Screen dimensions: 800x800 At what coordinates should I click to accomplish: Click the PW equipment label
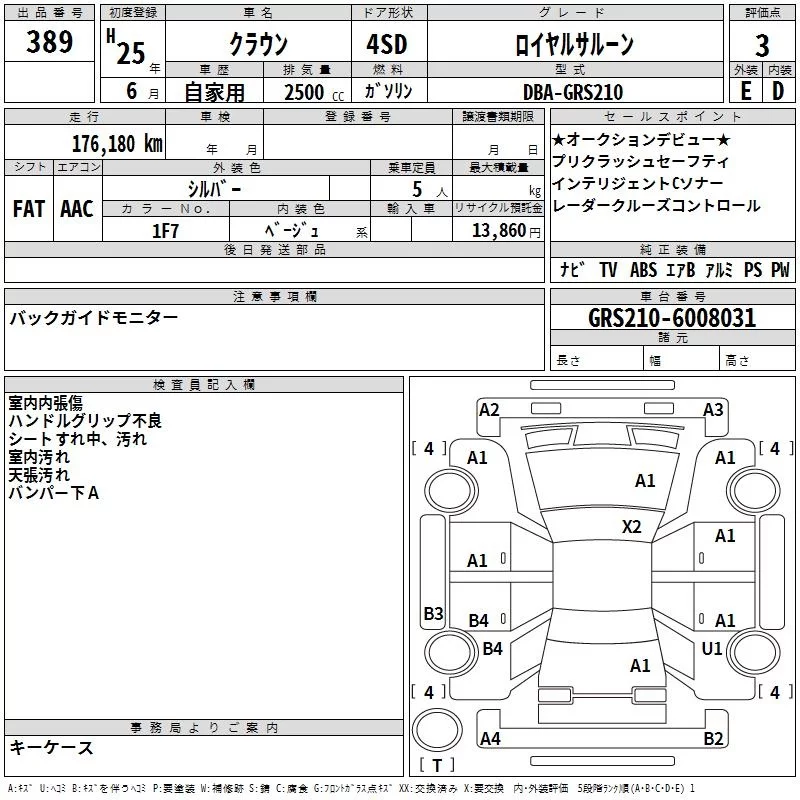tap(780, 270)
